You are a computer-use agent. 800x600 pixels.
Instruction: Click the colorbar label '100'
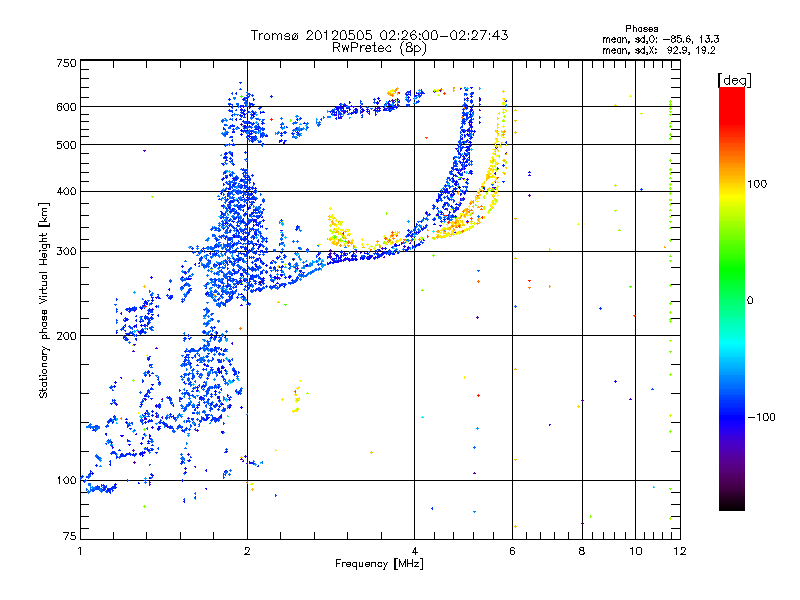pos(757,184)
